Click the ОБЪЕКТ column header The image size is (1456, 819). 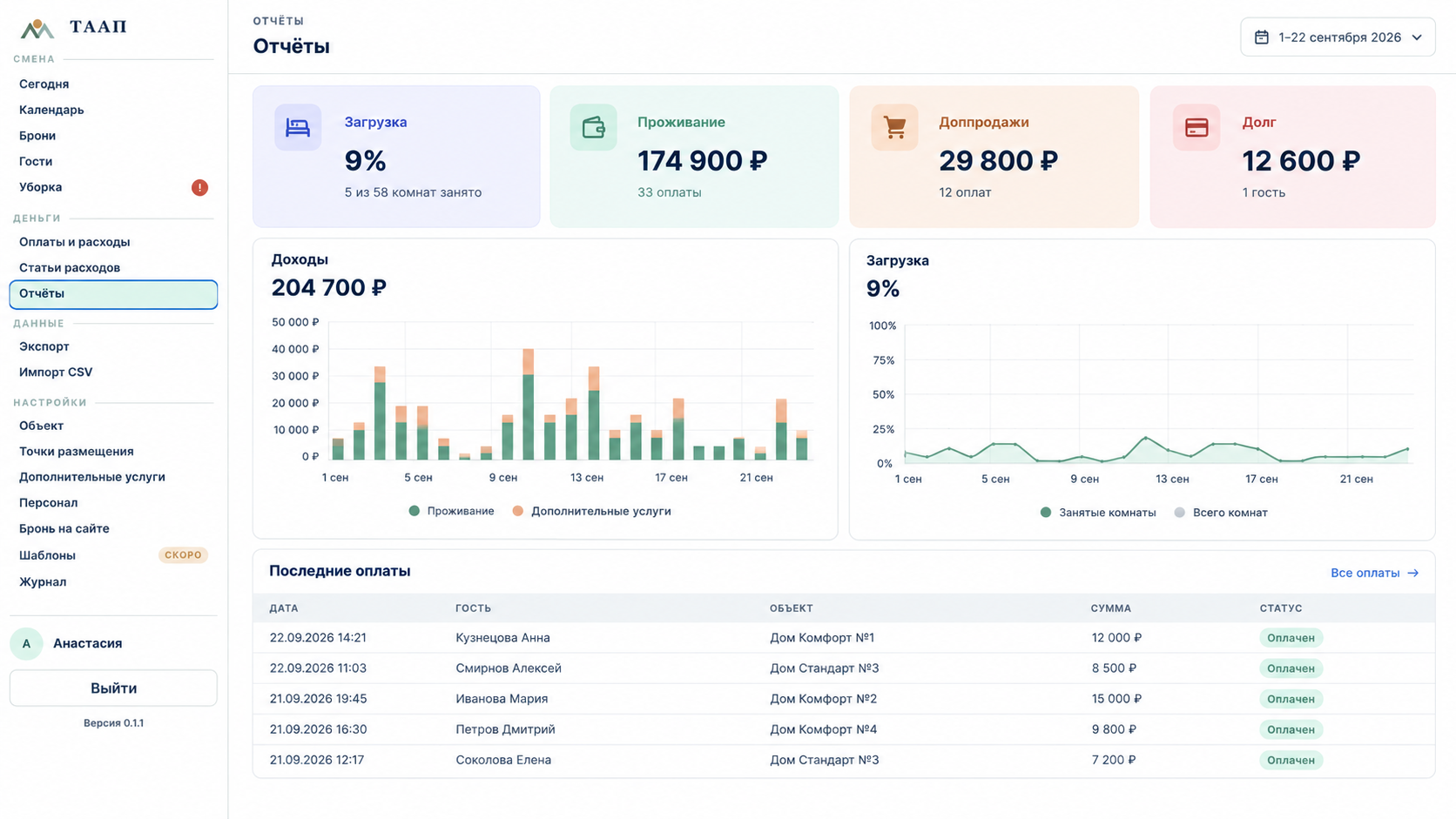click(791, 608)
